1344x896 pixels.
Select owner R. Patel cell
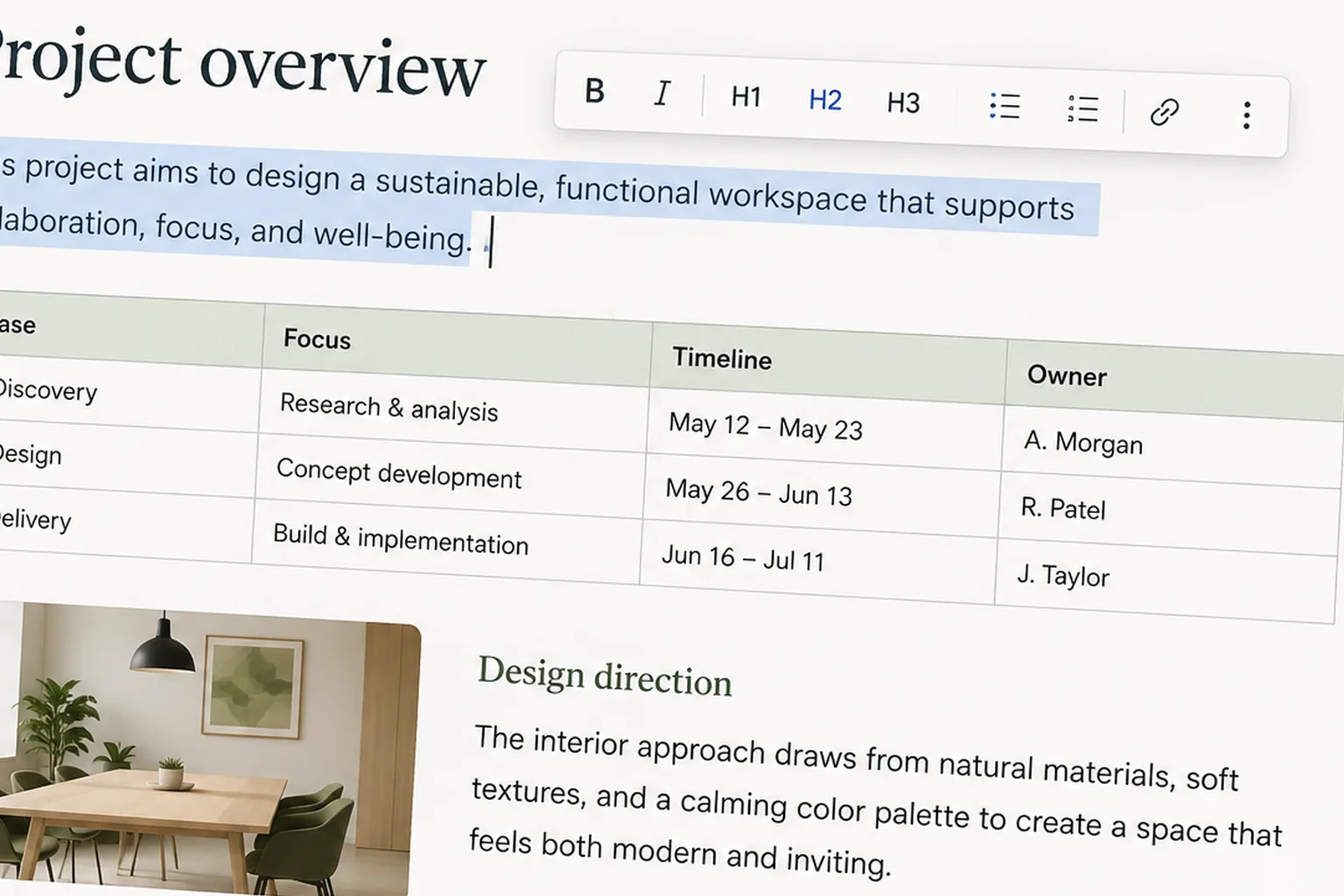(x=1168, y=513)
